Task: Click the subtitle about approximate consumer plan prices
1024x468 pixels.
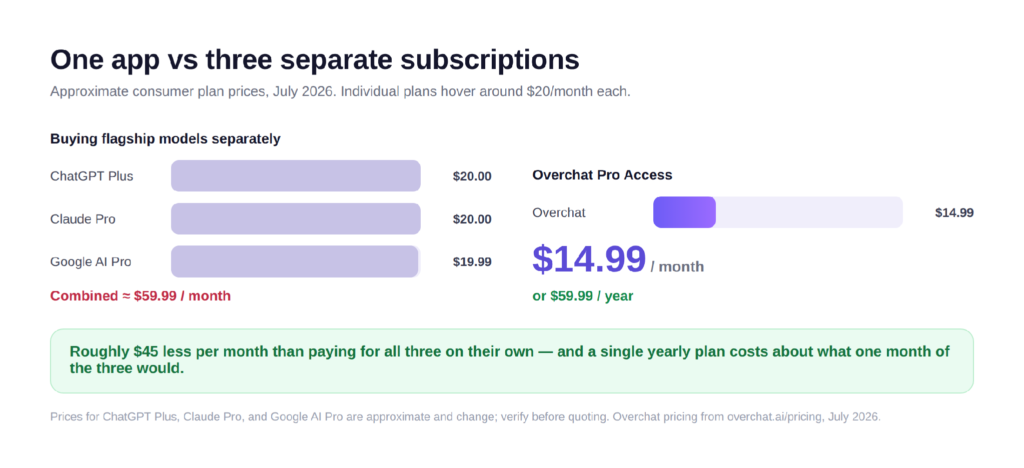Action: coord(340,92)
